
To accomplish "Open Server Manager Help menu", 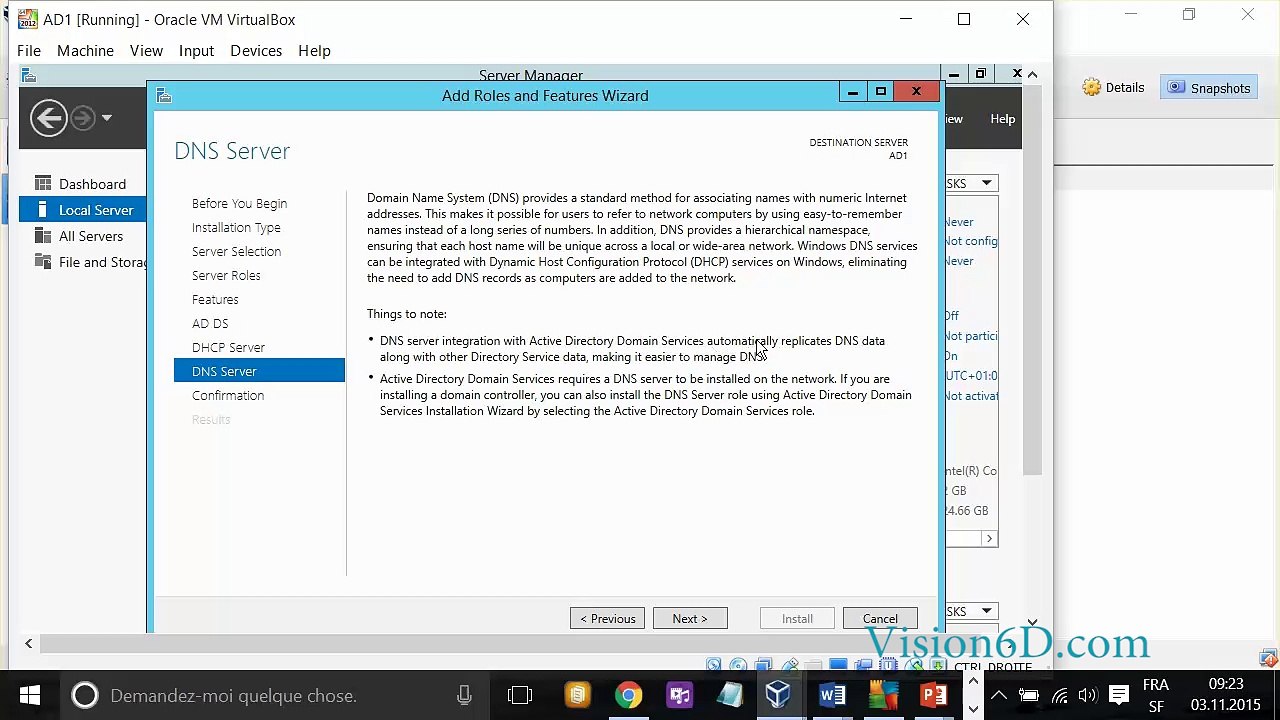I will (x=1002, y=119).
